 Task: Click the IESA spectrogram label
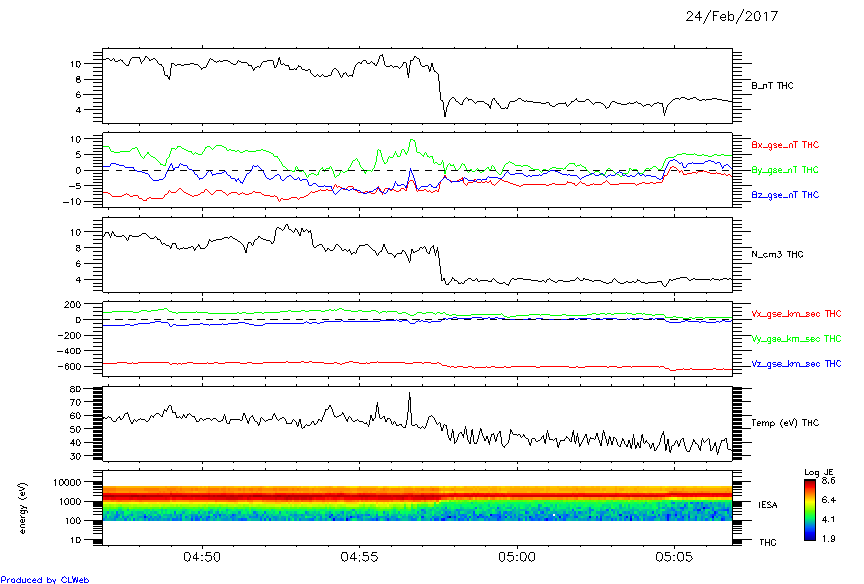(x=768, y=505)
